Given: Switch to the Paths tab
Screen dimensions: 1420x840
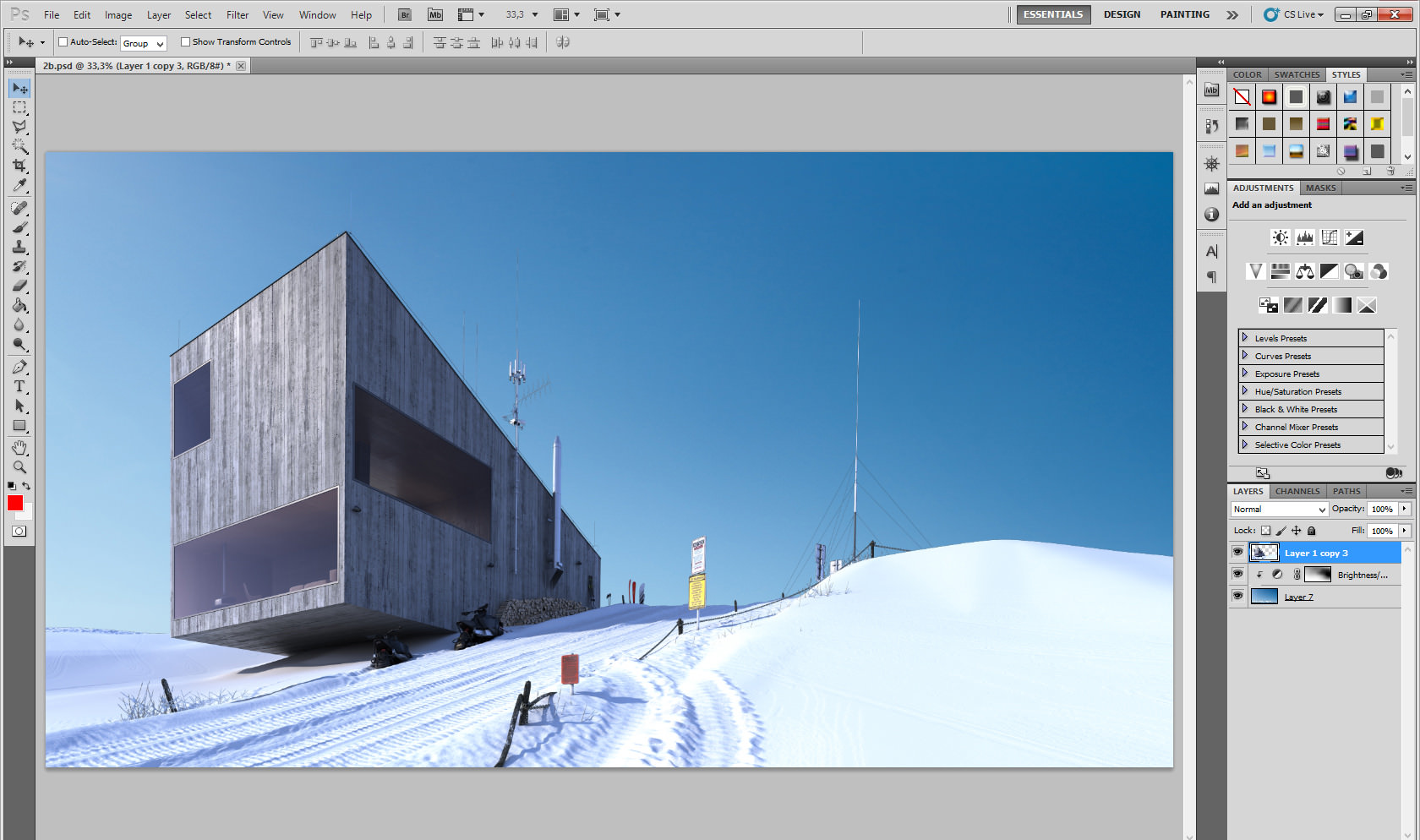Looking at the screenshot, I should 1346,491.
